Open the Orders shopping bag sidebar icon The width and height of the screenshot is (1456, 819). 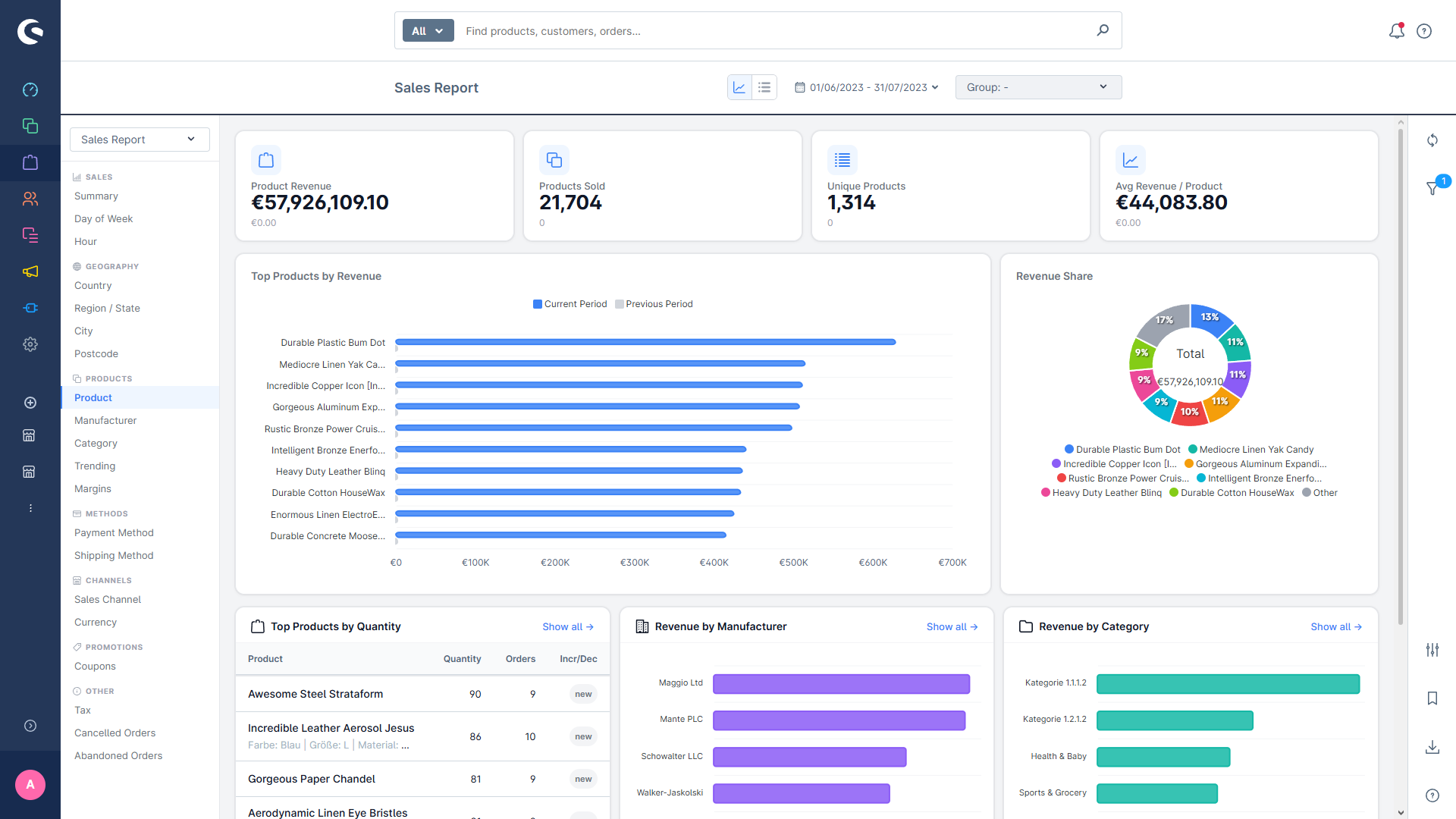(30, 162)
